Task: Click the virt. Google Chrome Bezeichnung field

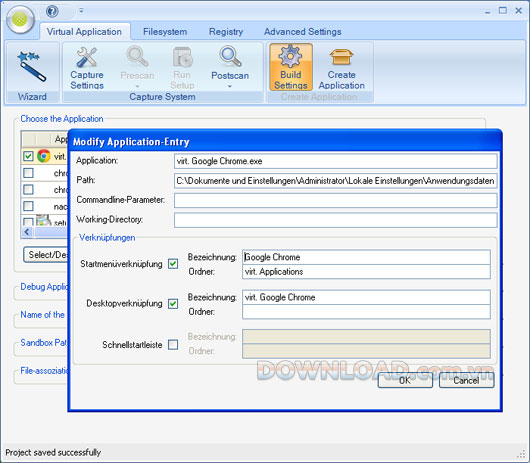Action: coord(366,297)
